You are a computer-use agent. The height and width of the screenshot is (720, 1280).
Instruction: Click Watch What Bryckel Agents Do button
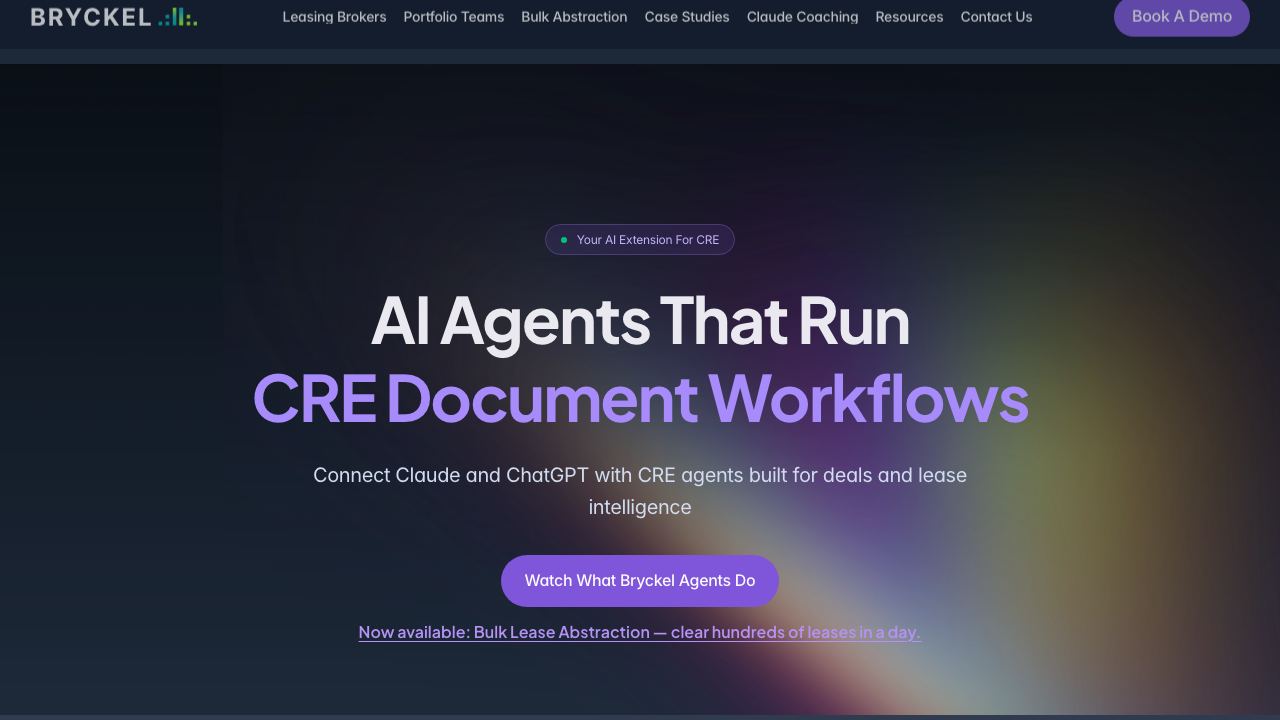tap(640, 581)
